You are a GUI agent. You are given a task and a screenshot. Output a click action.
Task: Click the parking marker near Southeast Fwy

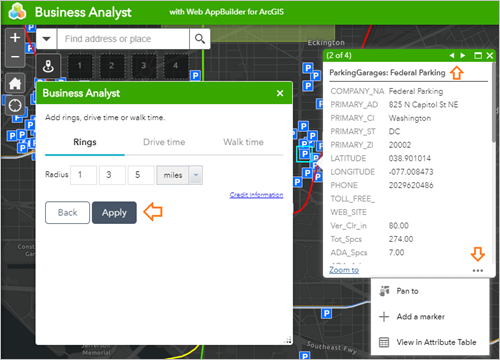(x=304, y=355)
